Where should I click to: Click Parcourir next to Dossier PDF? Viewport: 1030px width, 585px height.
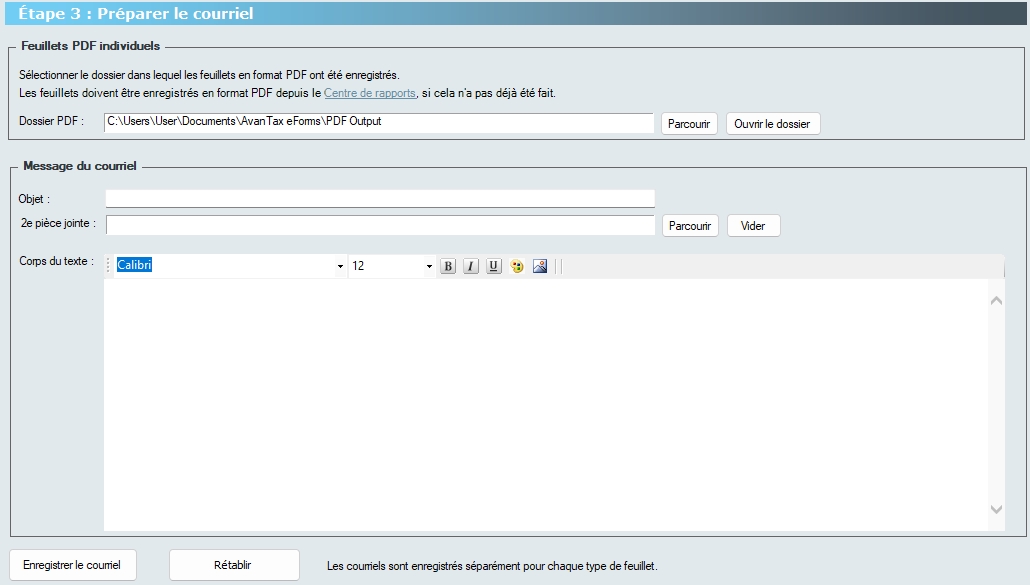point(689,124)
